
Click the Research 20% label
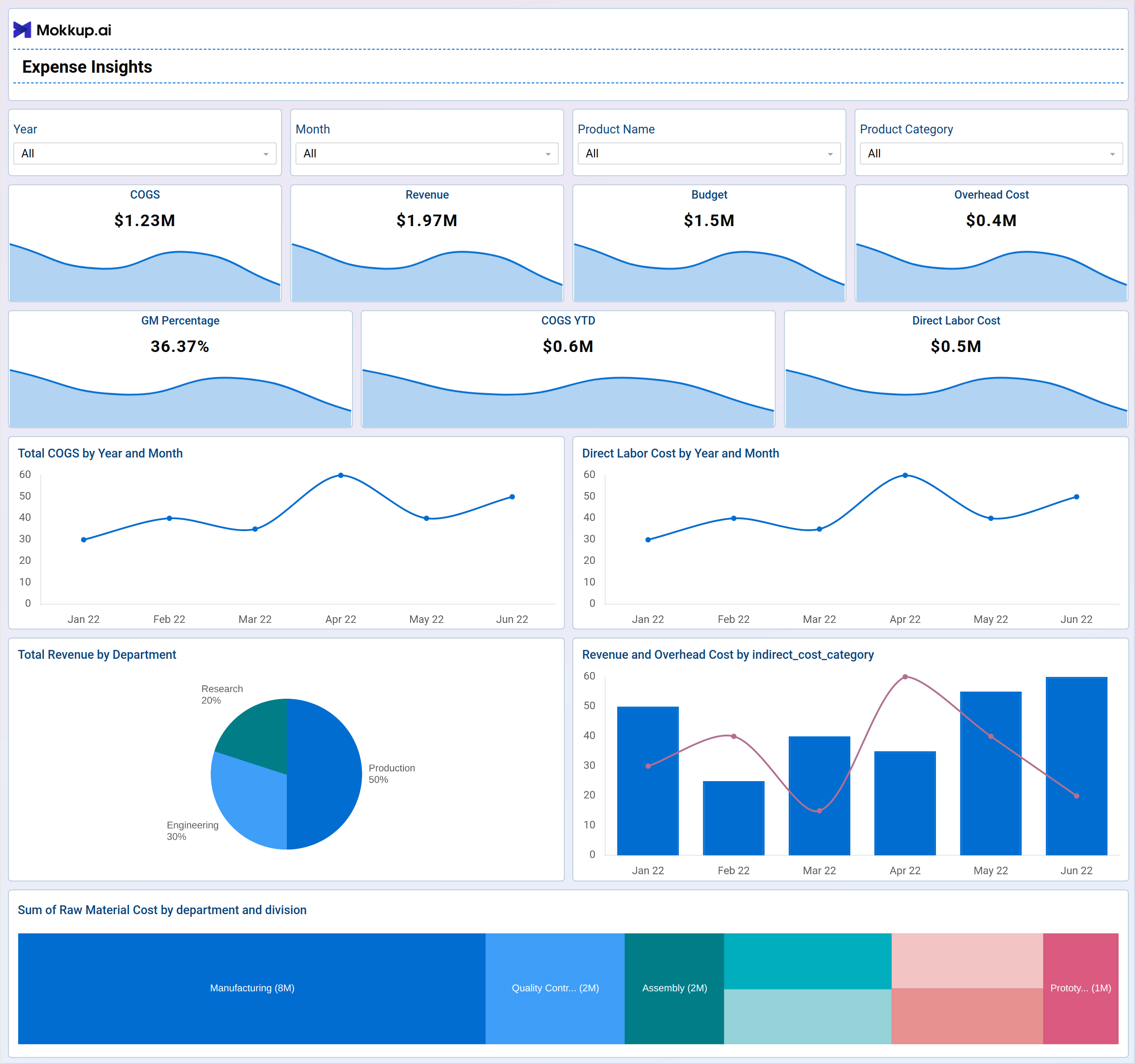pyautogui.click(x=222, y=695)
